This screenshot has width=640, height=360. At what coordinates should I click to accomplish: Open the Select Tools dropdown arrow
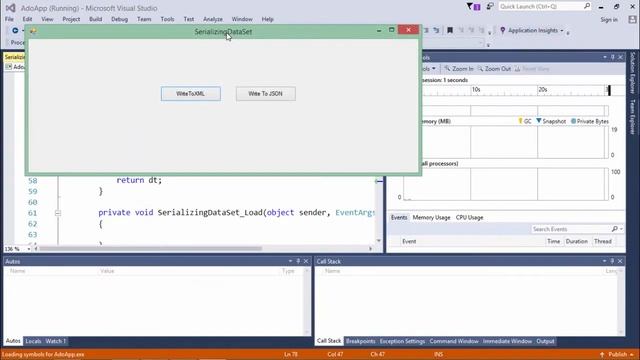(x=433, y=69)
